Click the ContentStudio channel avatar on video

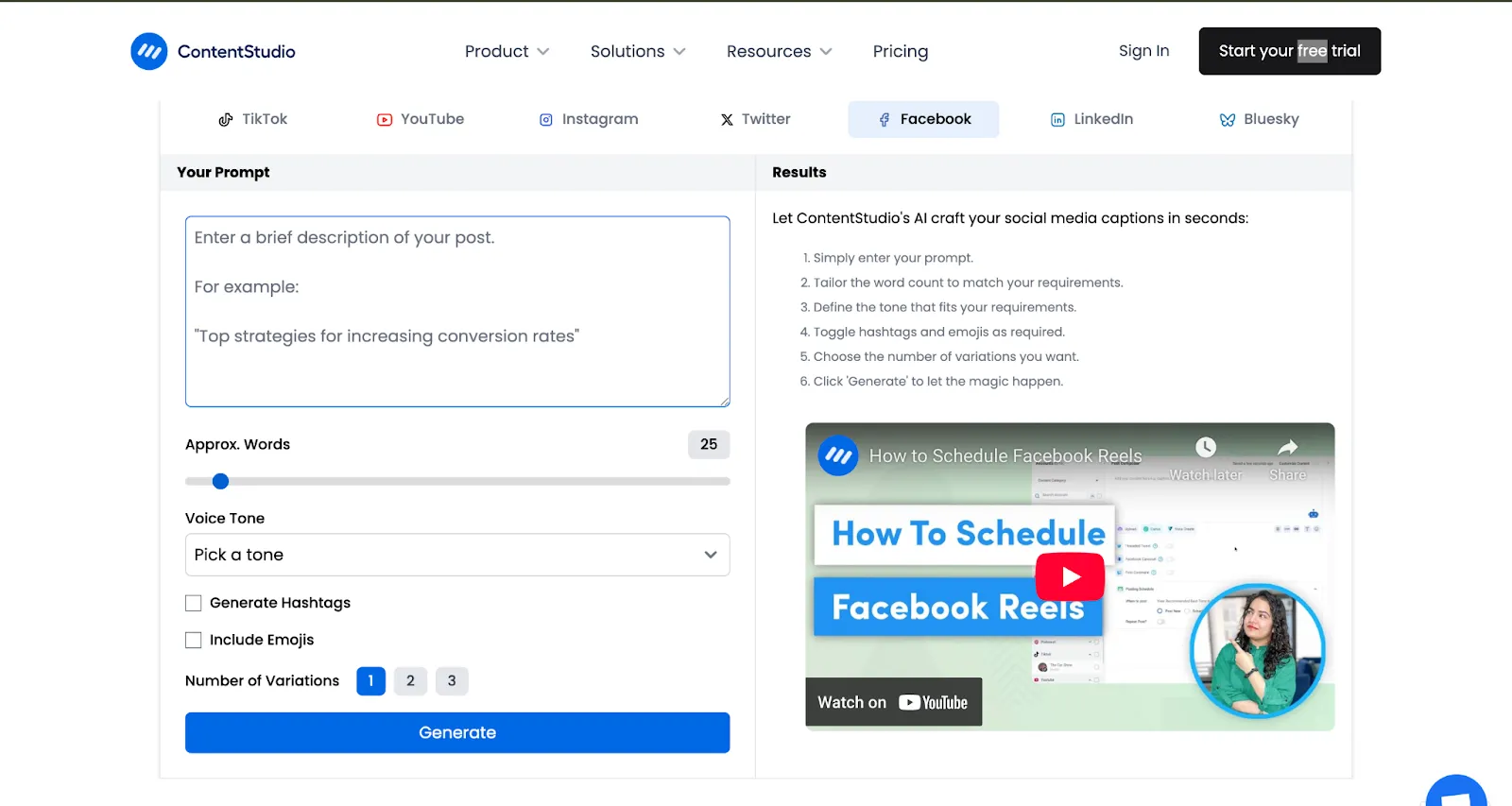pyautogui.click(x=838, y=455)
